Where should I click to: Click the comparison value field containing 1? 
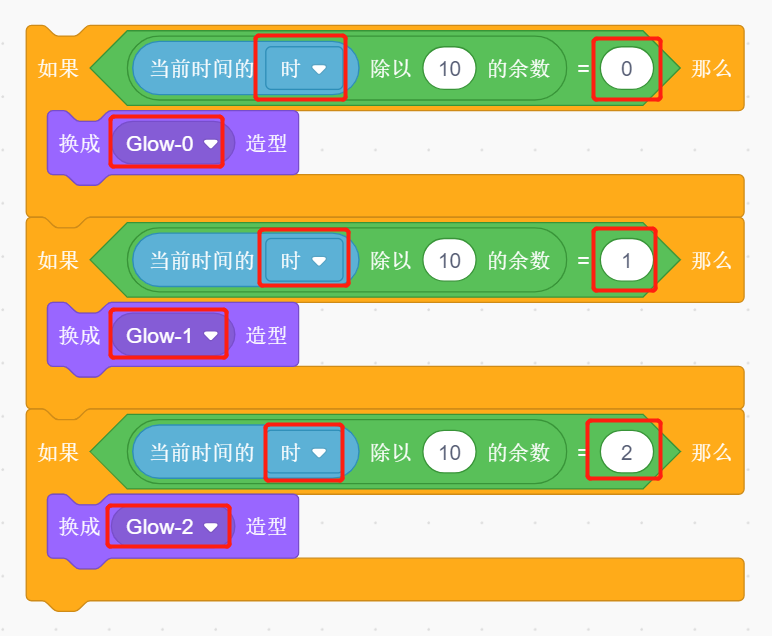pyautogui.click(x=626, y=260)
